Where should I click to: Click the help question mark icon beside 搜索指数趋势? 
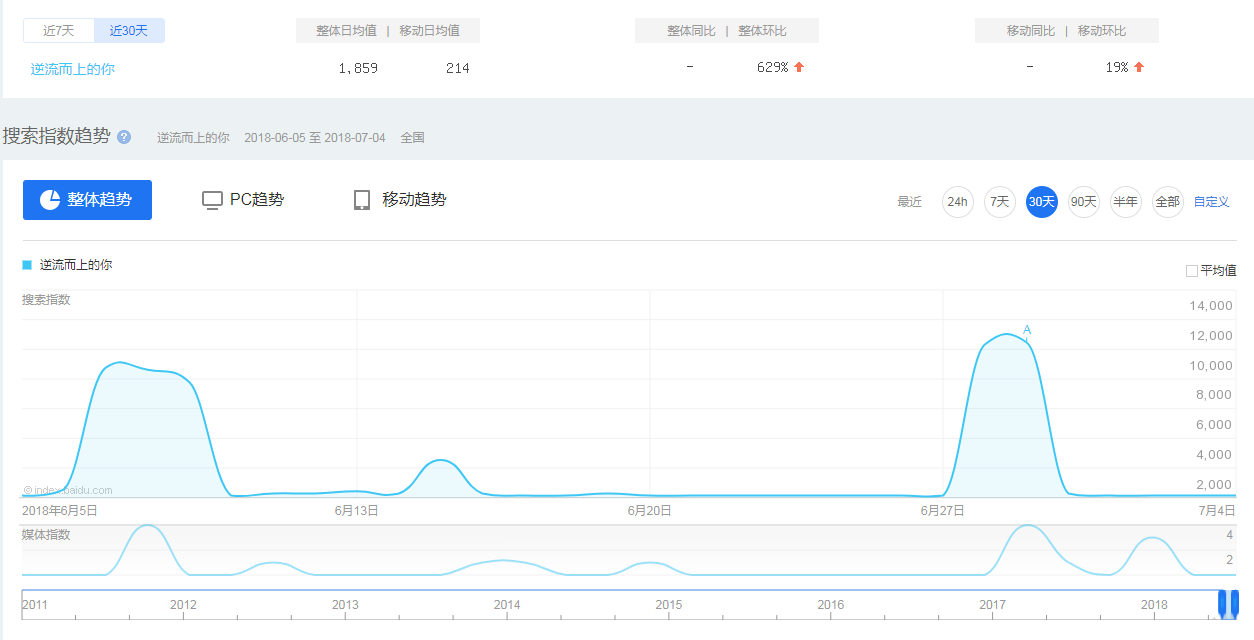point(124,137)
